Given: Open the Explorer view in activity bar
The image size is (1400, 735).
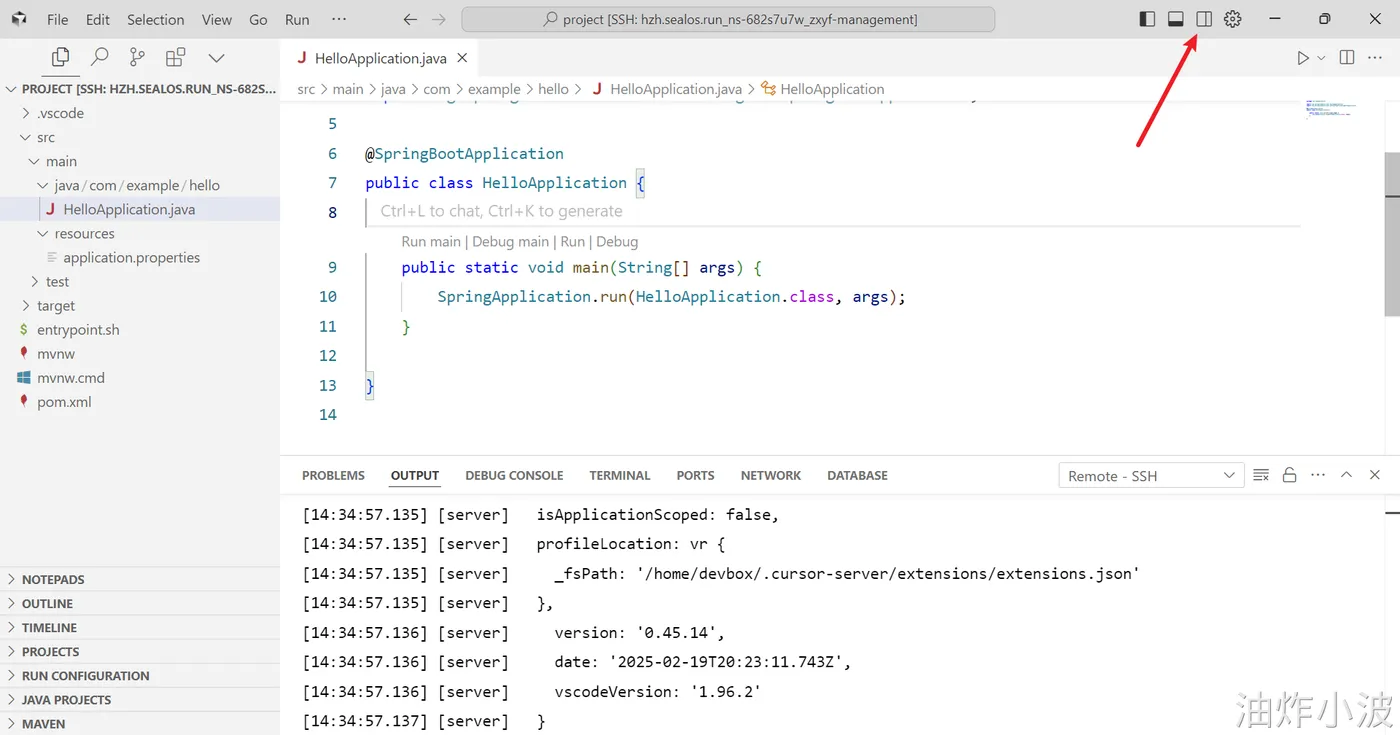Looking at the screenshot, I should tap(61, 58).
